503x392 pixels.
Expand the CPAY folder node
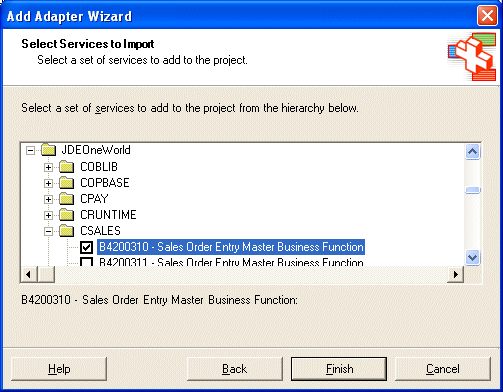(48, 199)
